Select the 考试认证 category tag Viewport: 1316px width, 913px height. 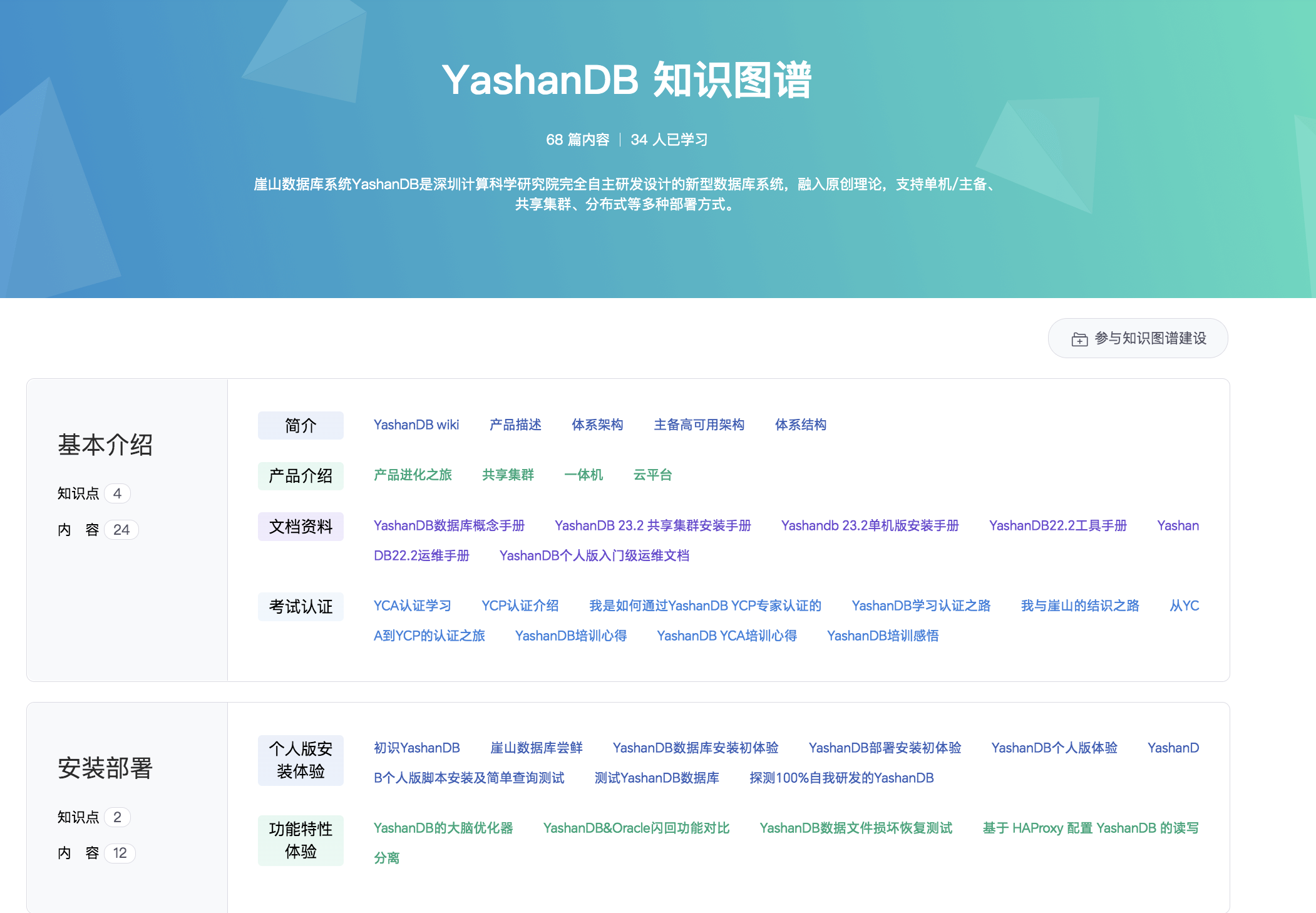(x=301, y=607)
